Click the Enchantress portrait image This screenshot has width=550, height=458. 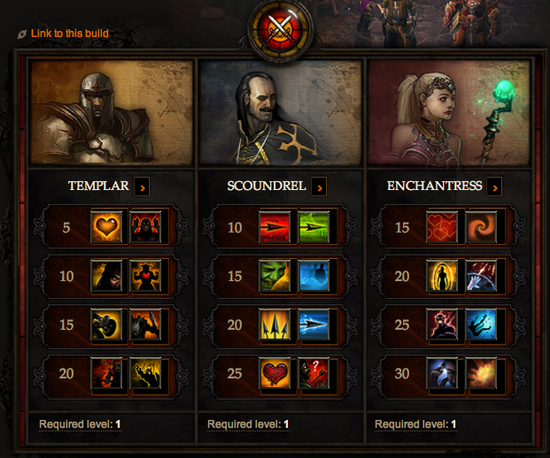[449, 112]
